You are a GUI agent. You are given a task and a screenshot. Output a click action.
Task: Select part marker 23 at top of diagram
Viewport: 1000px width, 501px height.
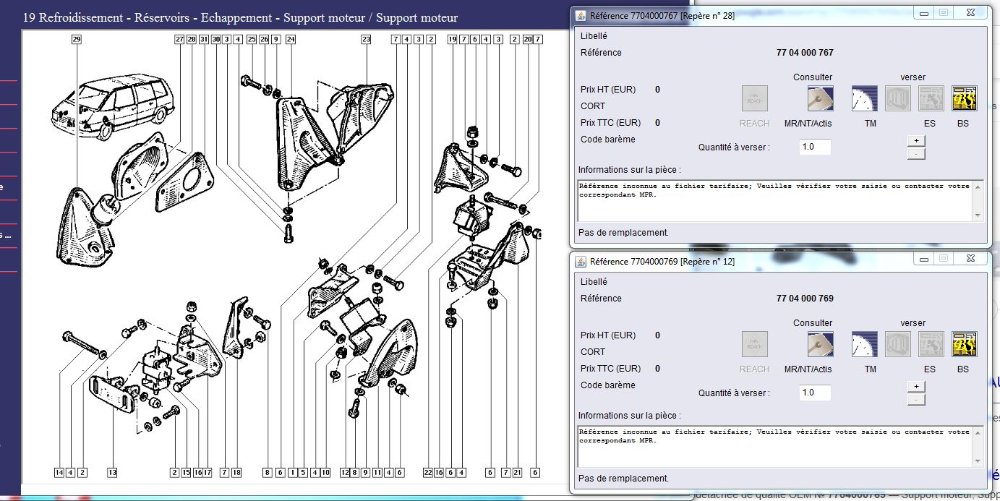[366, 39]
